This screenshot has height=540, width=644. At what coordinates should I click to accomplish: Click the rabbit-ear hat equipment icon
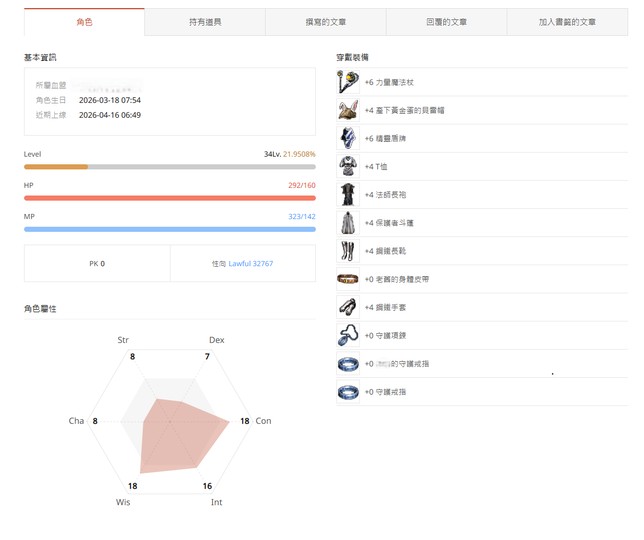(347, 110)
